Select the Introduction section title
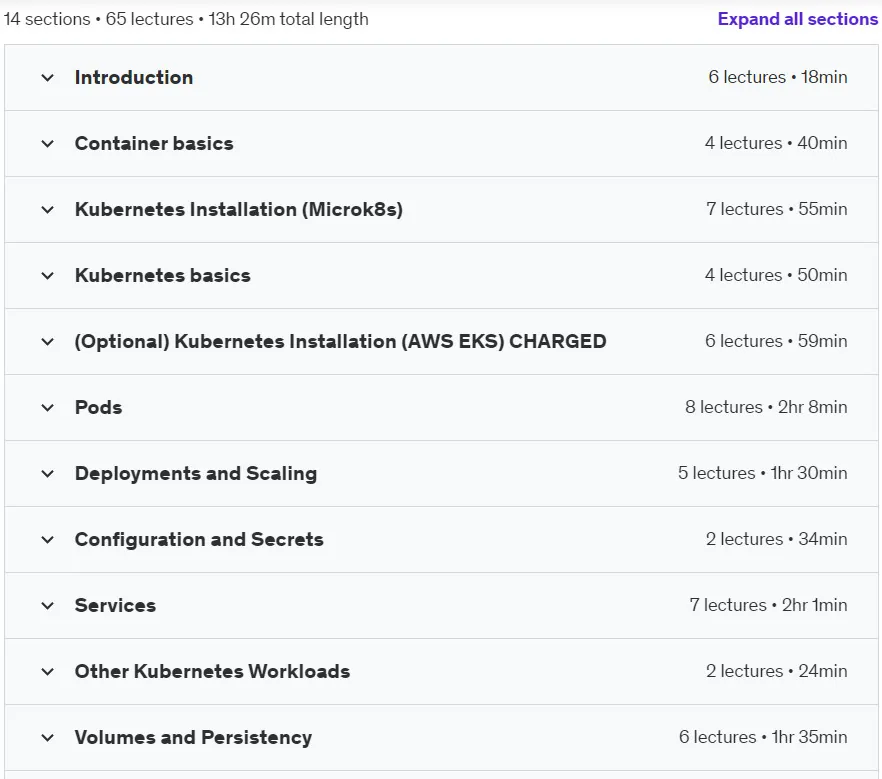This screenshot has height=779, width=882. tap(134, 78)
